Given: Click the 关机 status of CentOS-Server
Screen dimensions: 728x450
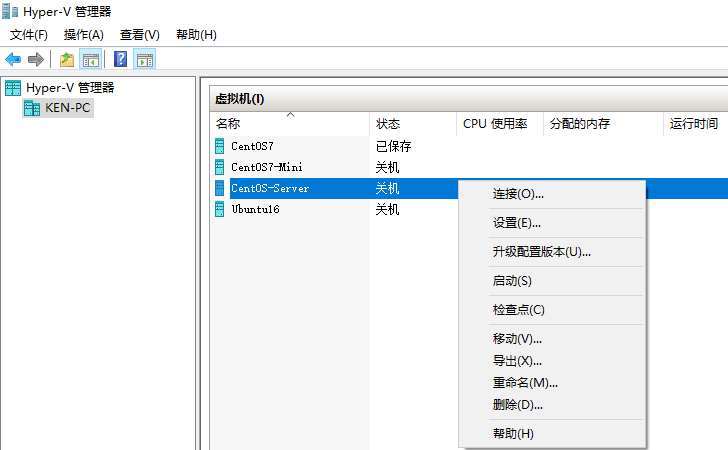Looking at the screenshot, I should coord(387,188).
